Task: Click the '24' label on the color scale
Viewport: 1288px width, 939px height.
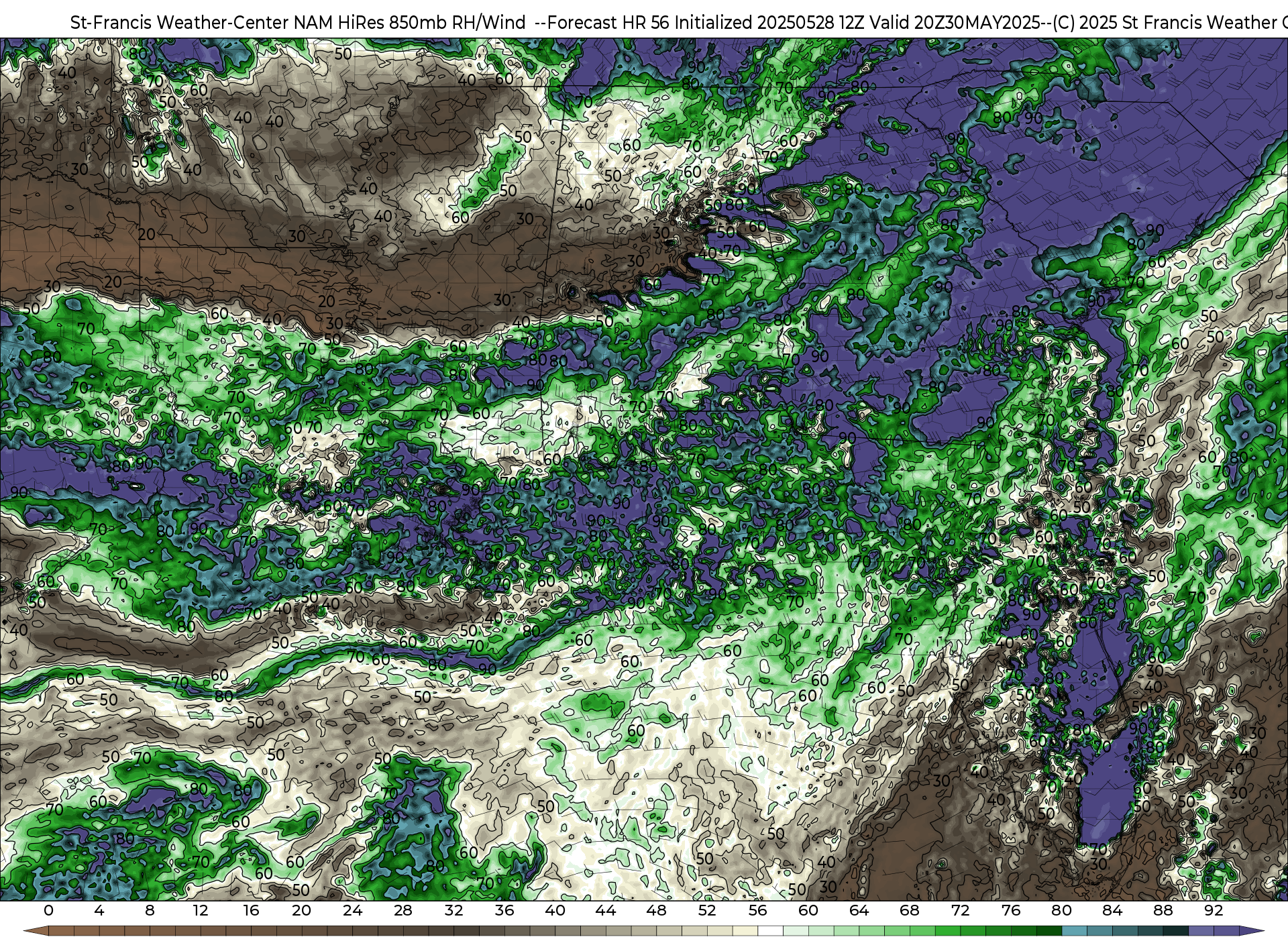Action: pos(352,910)
